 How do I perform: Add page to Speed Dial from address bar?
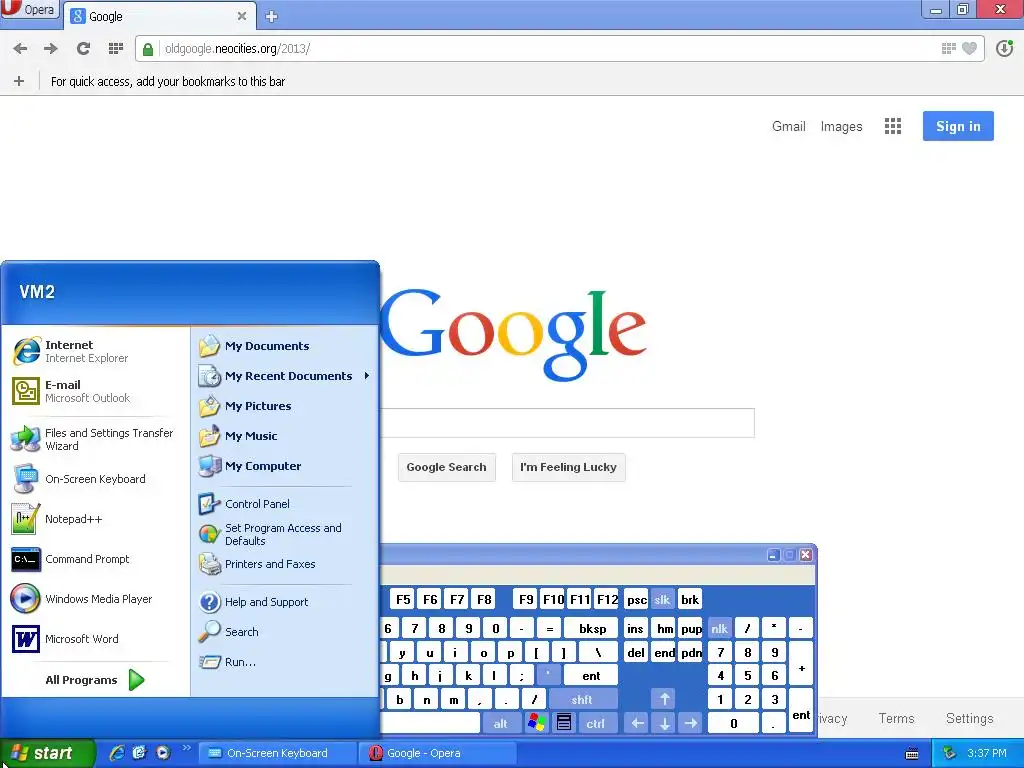pos(948,48)
